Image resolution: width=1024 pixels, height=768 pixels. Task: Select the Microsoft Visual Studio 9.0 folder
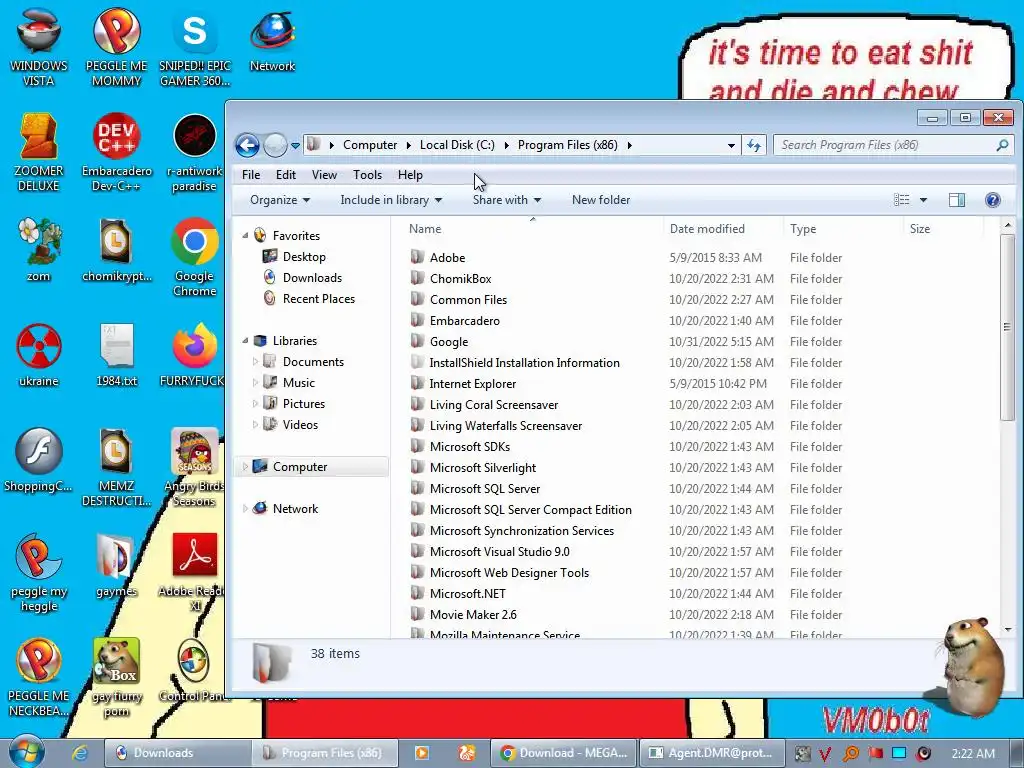tap(500, 552)
